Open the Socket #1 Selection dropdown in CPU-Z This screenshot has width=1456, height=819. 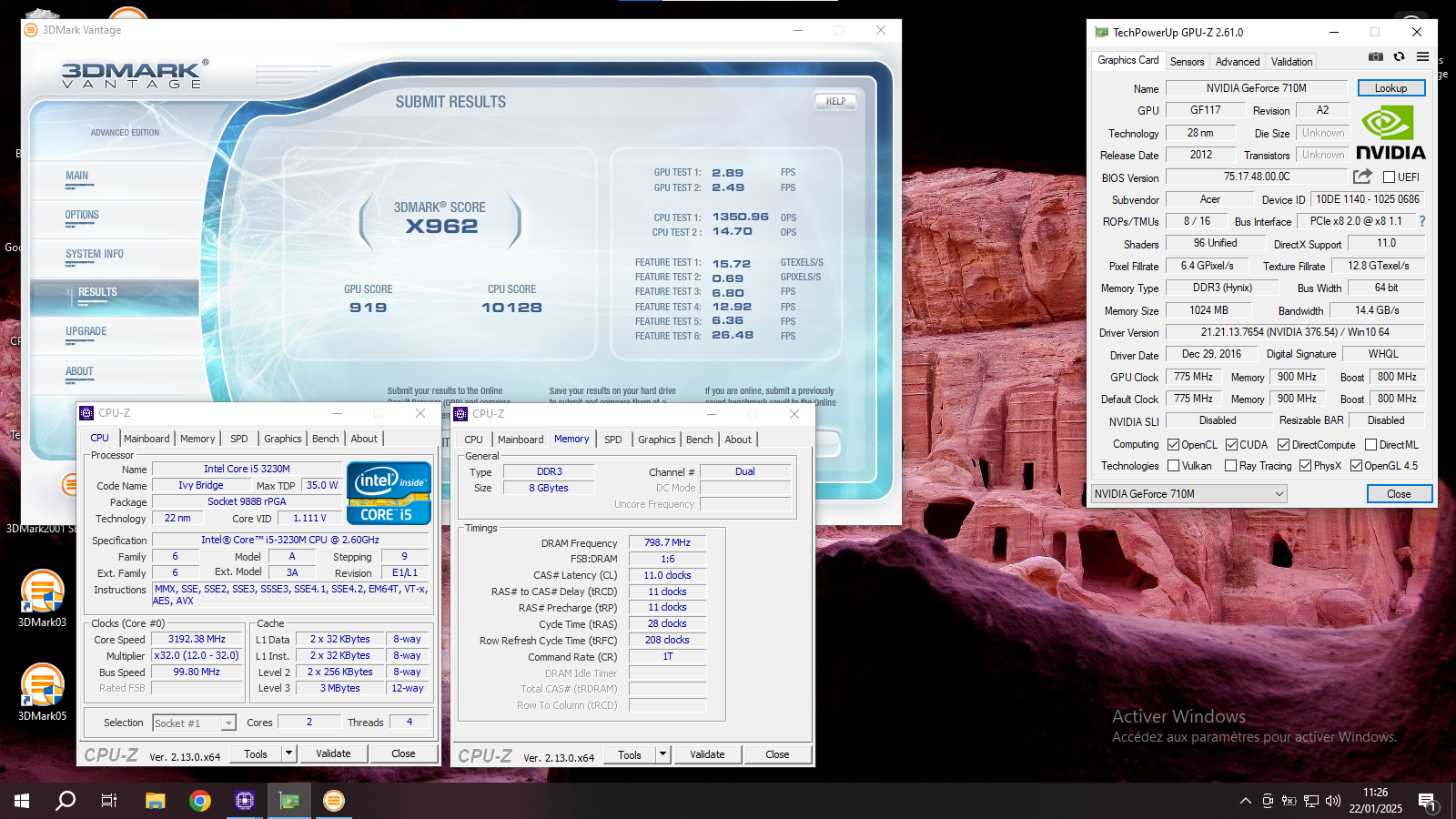click(194, 723)
